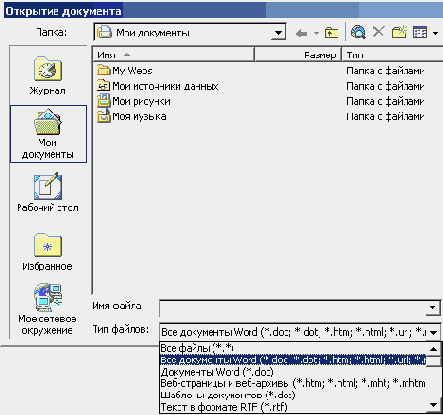Open the Избранное favorites place
This screenshot has width=443, height=415.
click(48, 252)
